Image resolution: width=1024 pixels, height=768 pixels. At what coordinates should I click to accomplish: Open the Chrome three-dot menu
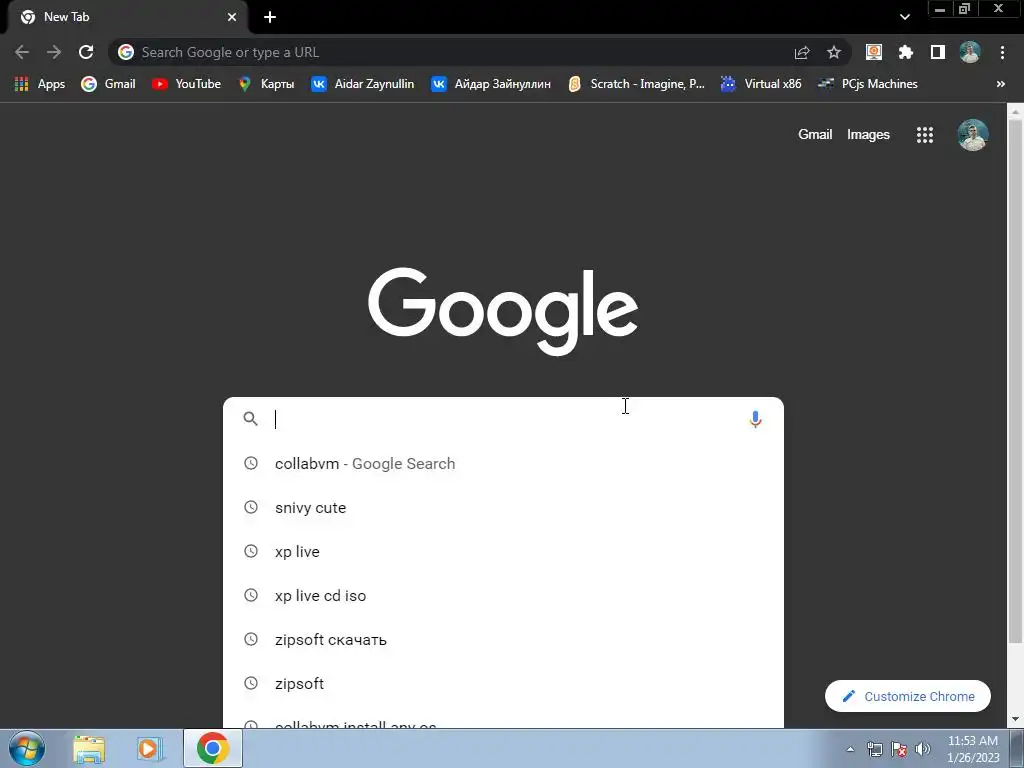pyautogui.click(x=1002, y=52)
